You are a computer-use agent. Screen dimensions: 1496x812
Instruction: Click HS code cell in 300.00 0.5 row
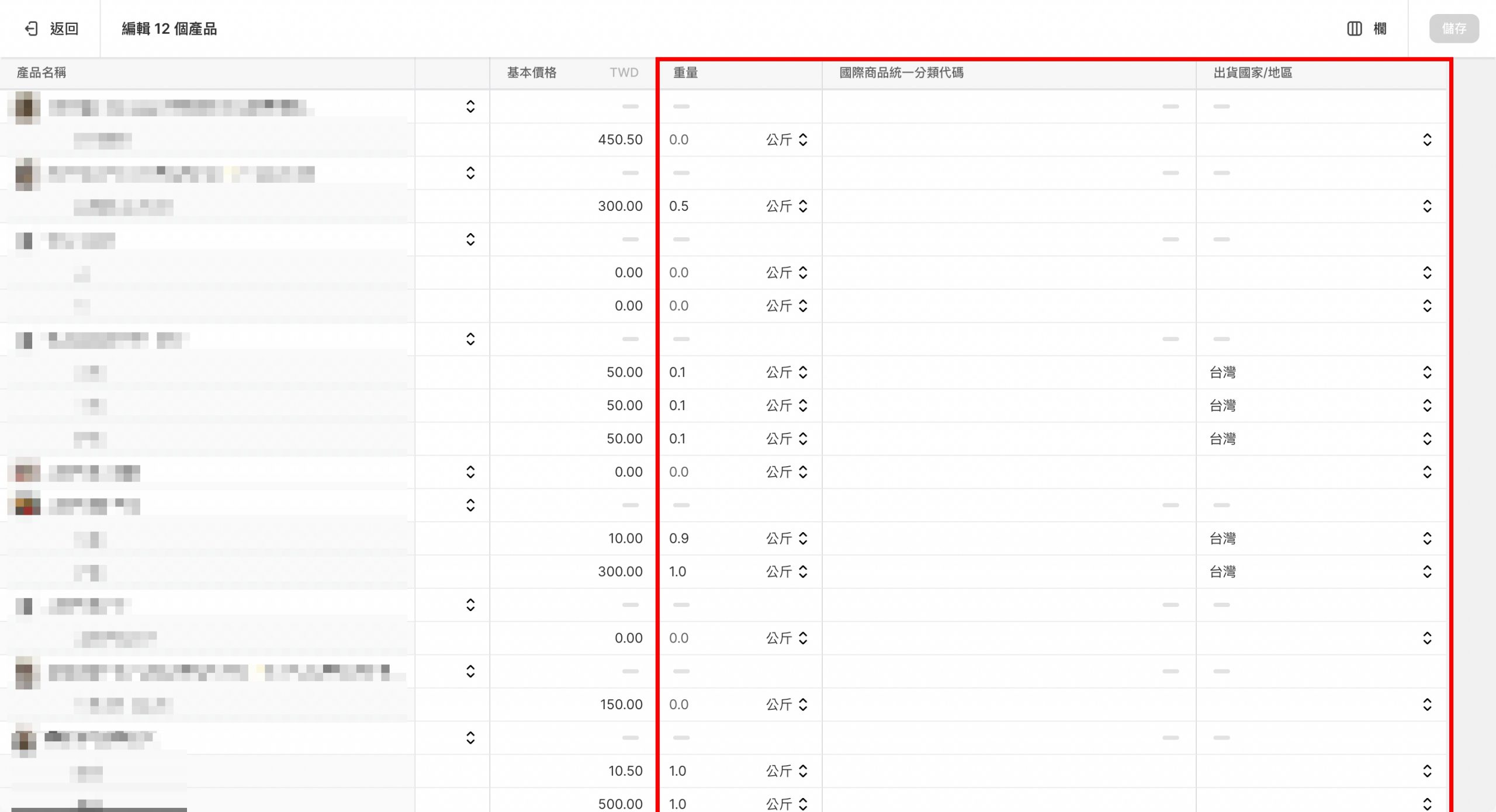click(1009, 206)
